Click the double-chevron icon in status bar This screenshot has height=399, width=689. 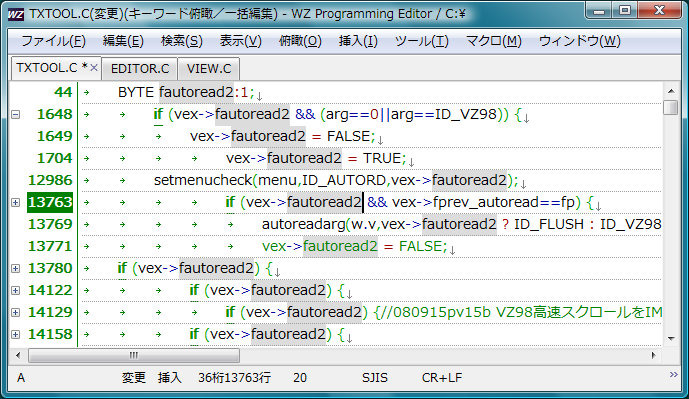(x=674, y=375)
